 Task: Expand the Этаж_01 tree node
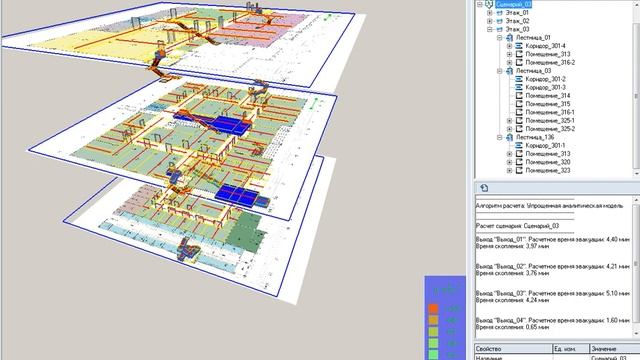(490, 13)
